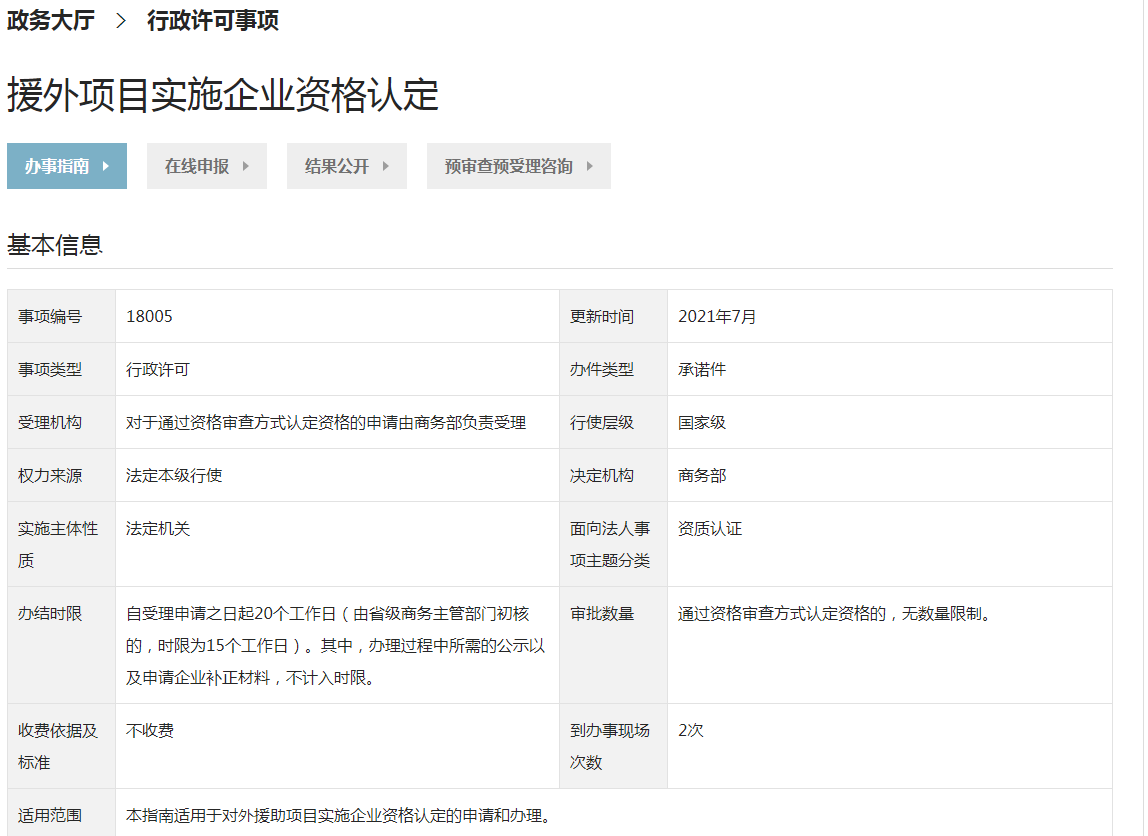1148x836 pixels.
Task: Select the 结果公开 button
Action: click(x=337, y=167)
